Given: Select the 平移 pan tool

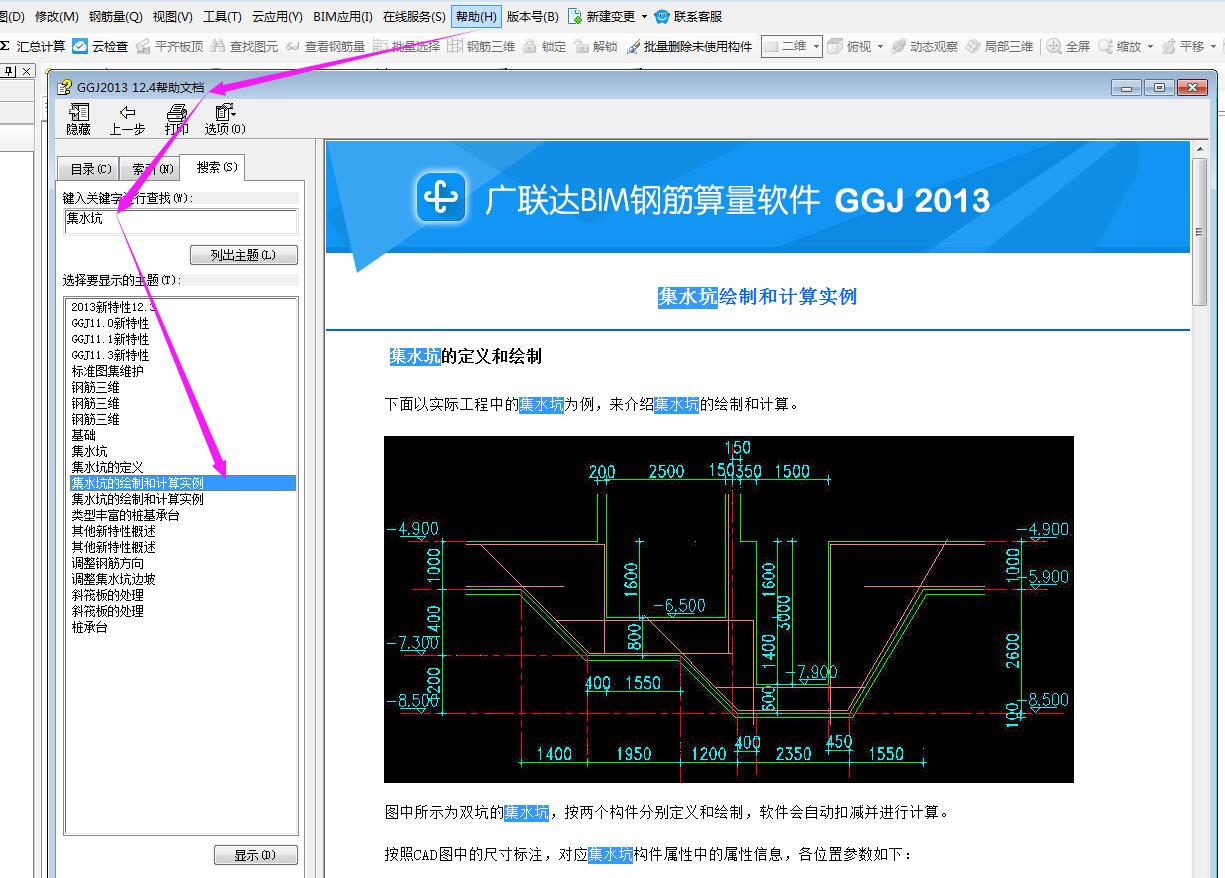Looking at the screenshot, I should 1183,46.
